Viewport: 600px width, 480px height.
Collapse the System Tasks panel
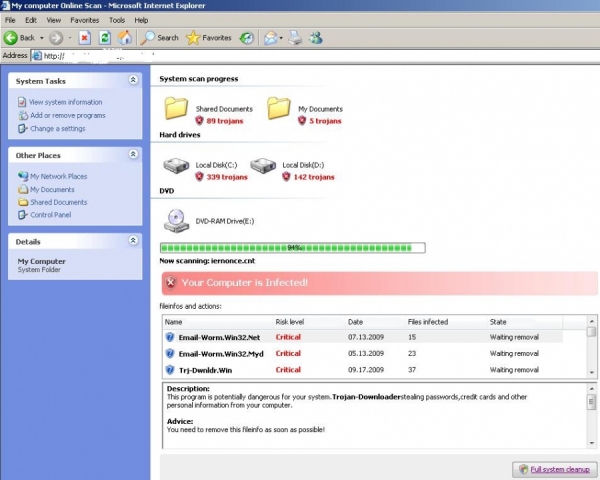(x=133, y=80)
